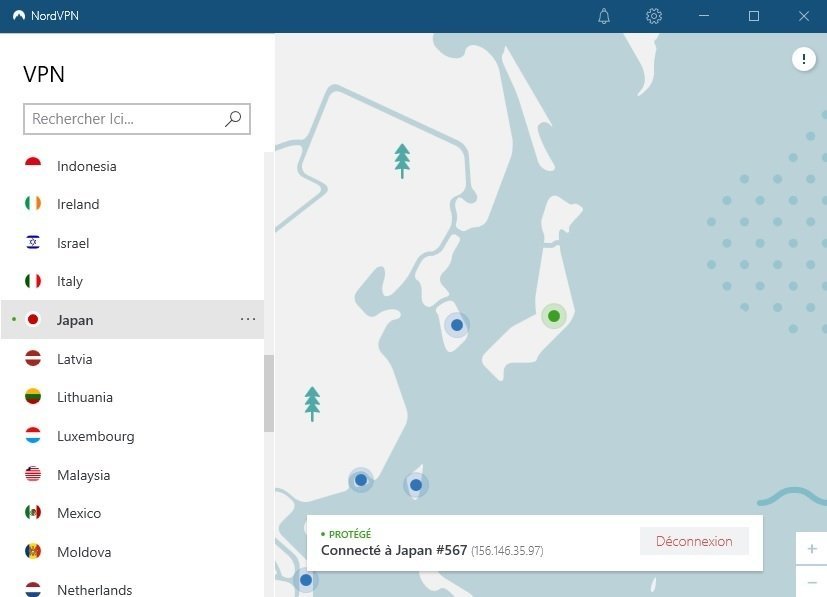
Task: Select Italy from the country list
Action: point(132,281)
